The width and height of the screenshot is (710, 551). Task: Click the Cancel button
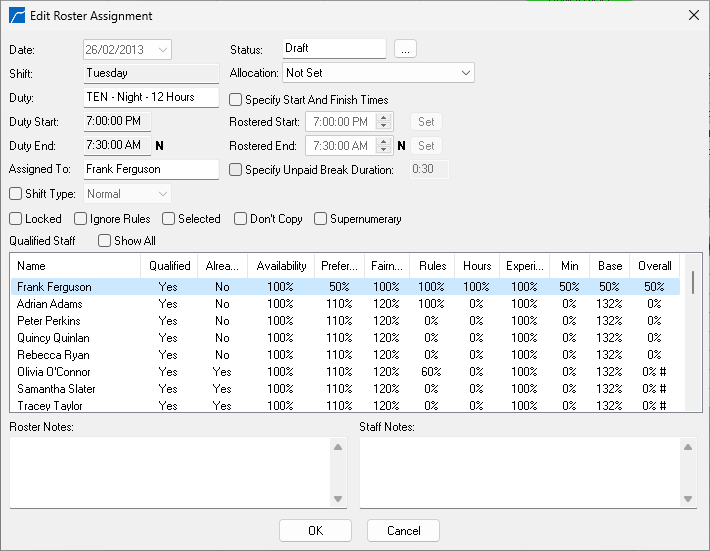403,531
